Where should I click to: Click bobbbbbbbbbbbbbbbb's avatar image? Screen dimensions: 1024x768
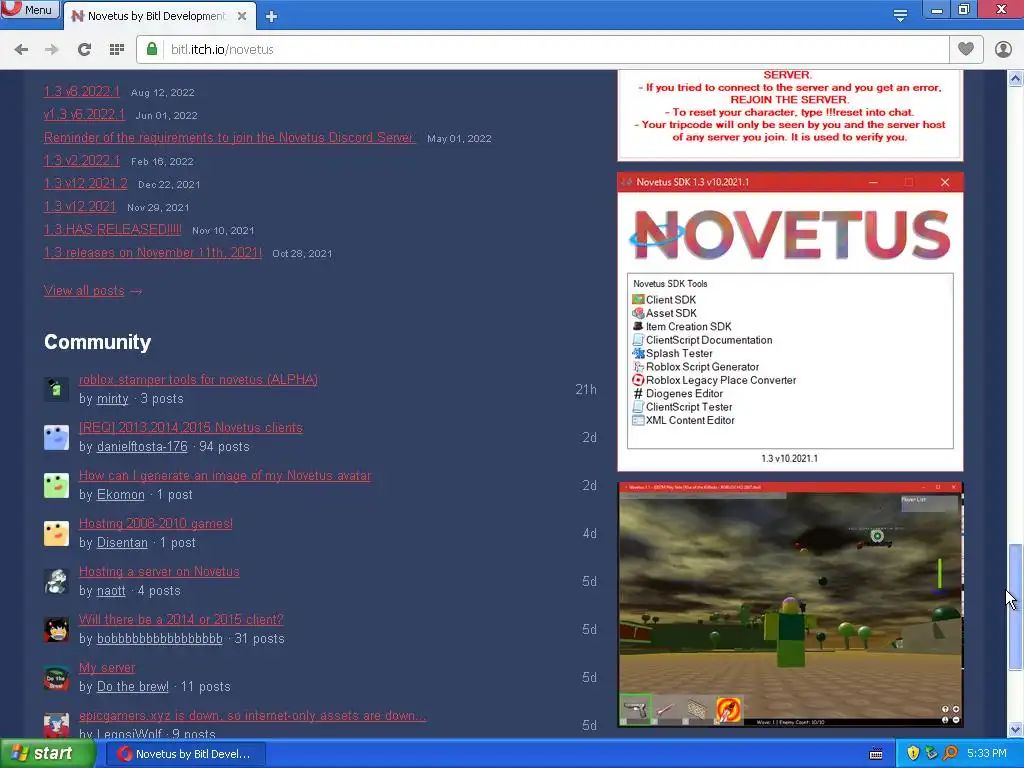[56, 630]
